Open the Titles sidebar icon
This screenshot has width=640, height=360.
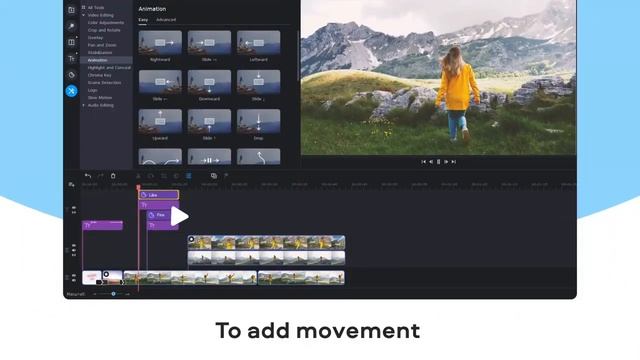coord(71,59)
